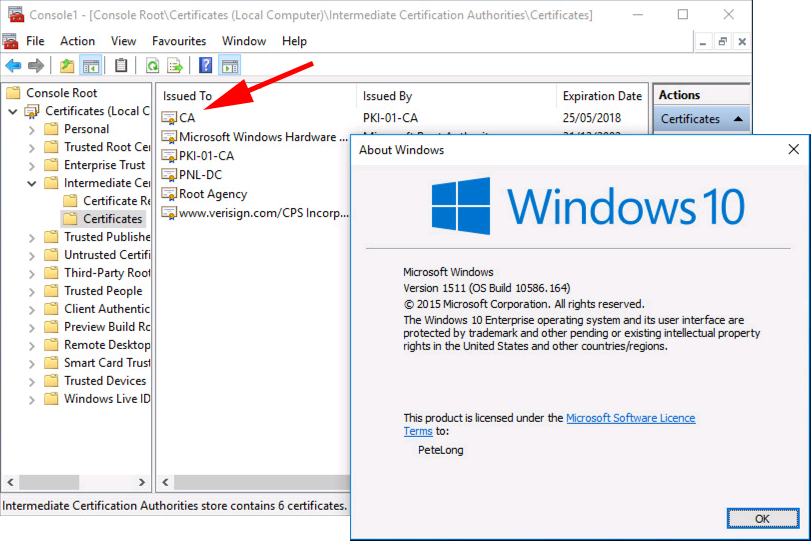This screenshot has width=811, height=541.
Task: Click the Console Root folder icon
Action: pos(13,93)
